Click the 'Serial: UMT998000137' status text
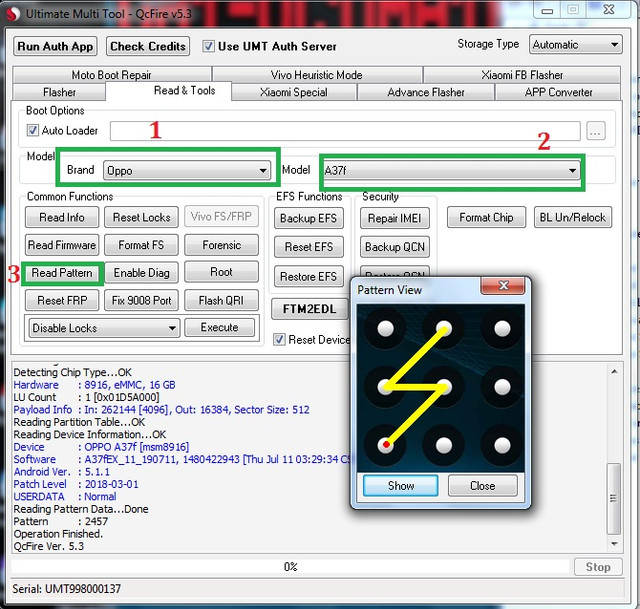Viewport: 640px width, 609px height. pos(67,588)
